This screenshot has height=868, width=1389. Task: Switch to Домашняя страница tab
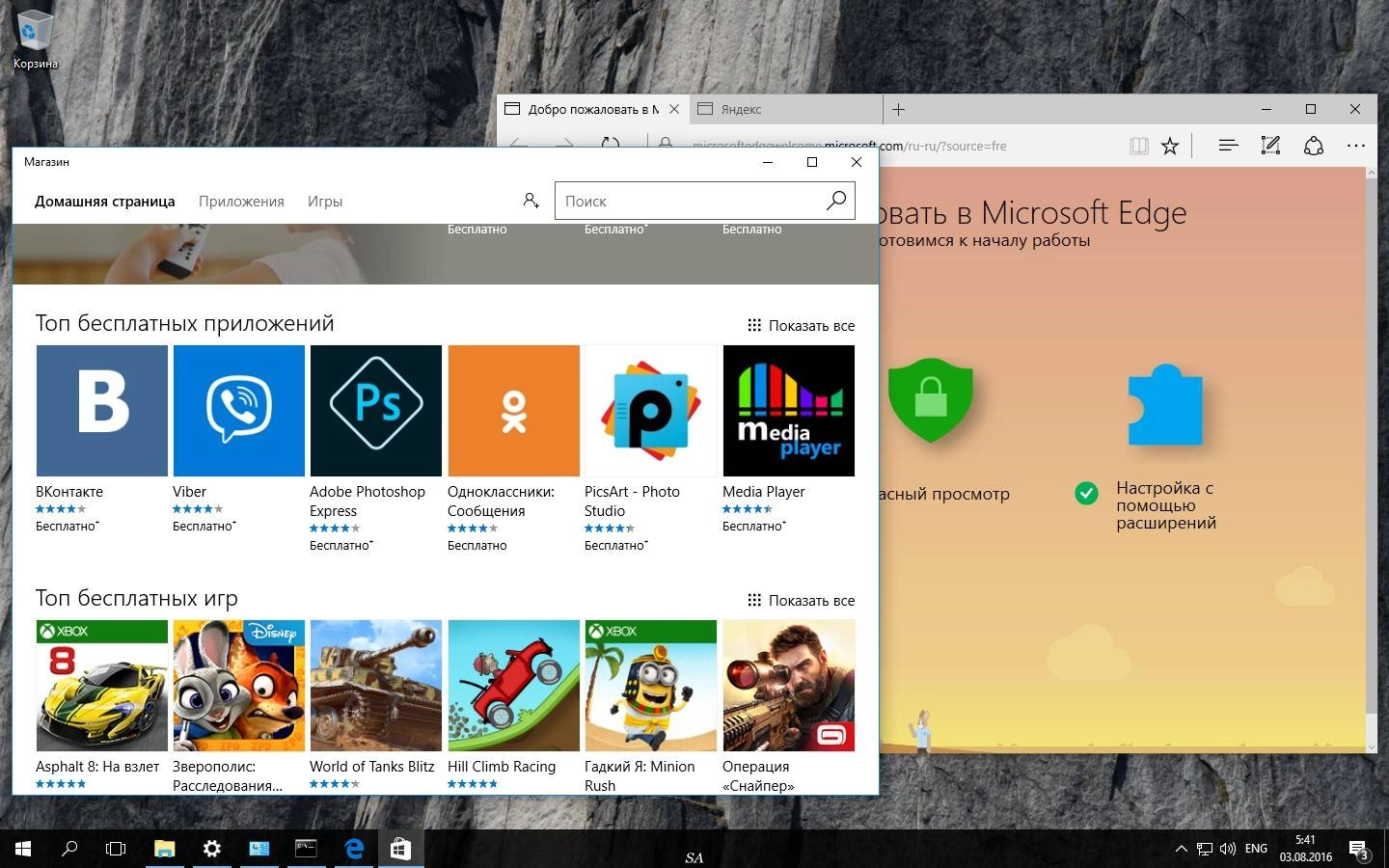[x=105, y=202]
